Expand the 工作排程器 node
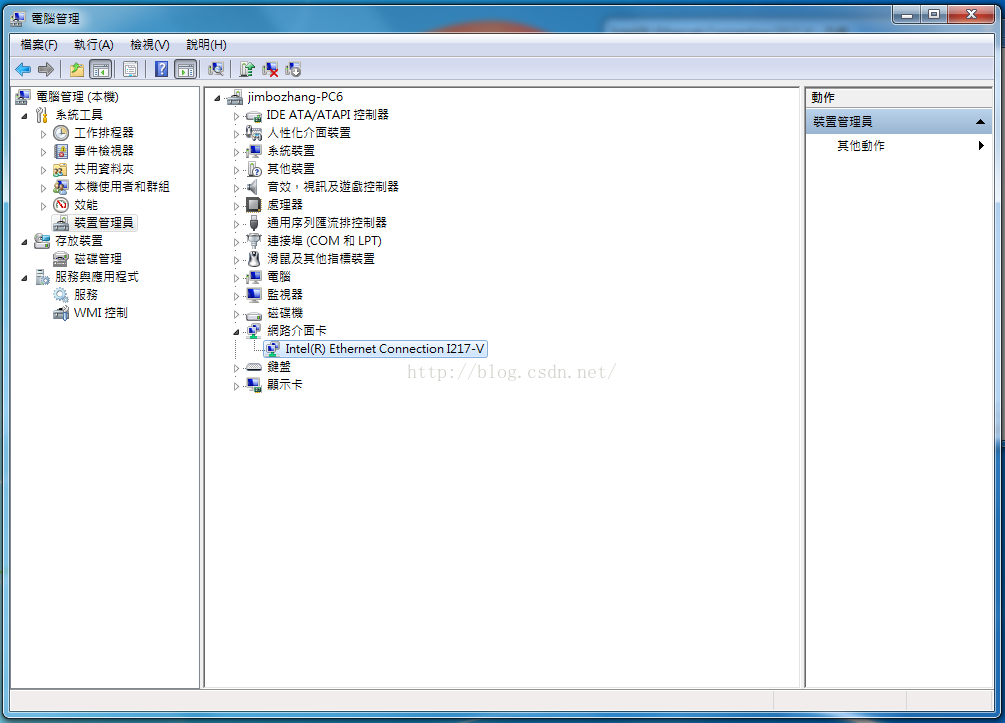This screenshot has height=723, width=1005. point(43,134)
